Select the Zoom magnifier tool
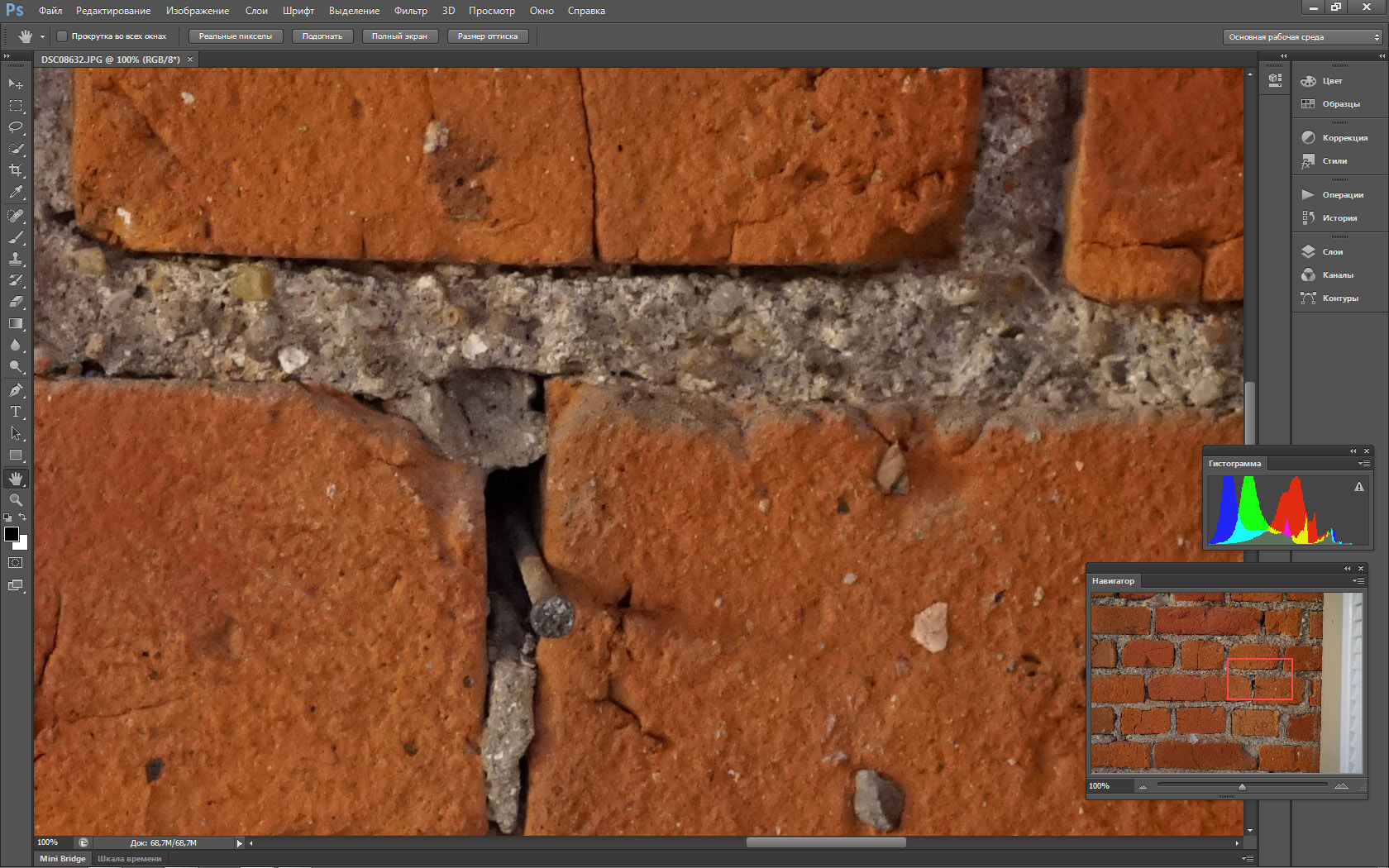 pos(16,500)
